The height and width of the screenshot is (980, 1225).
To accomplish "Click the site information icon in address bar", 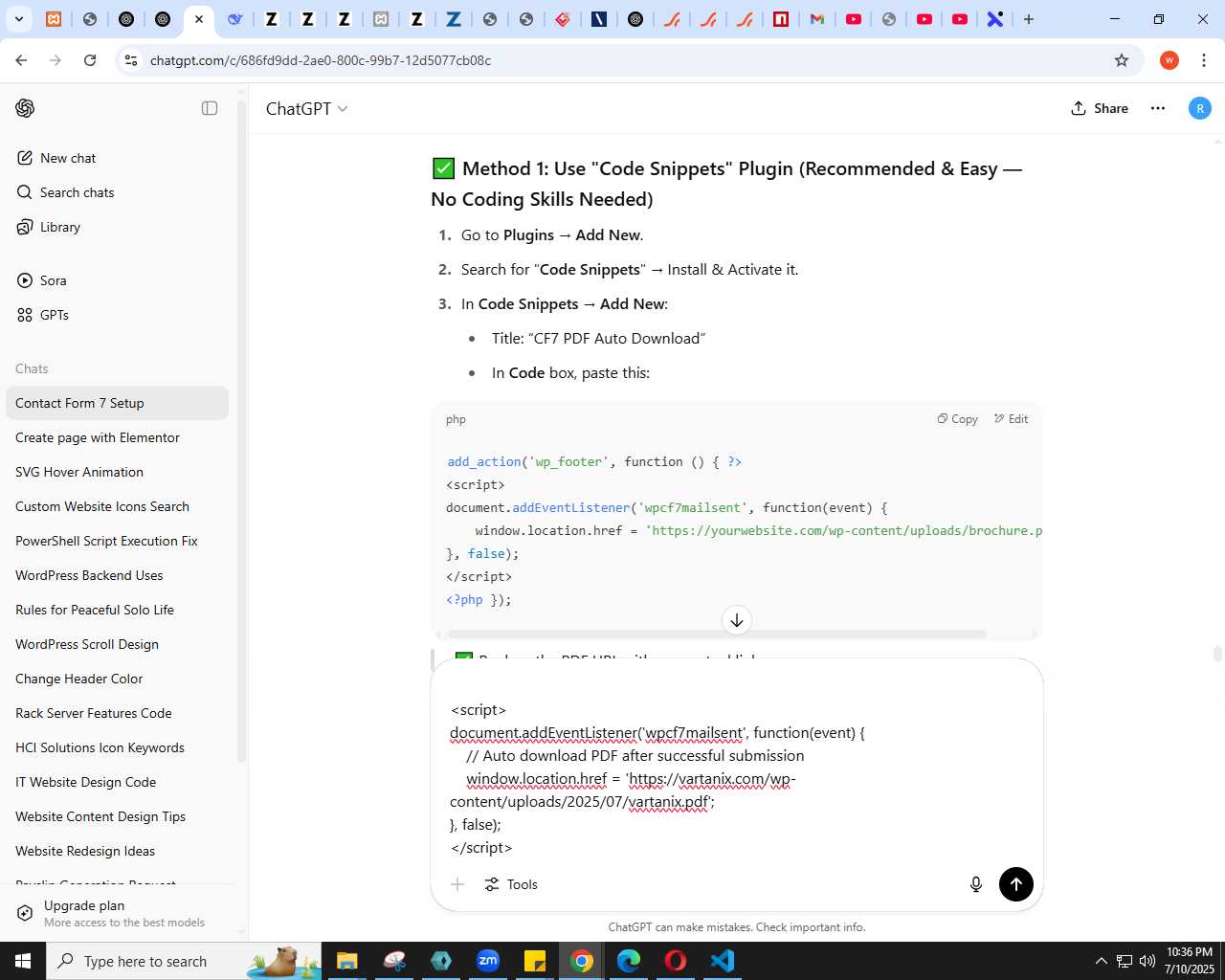I will click(x=131, y=60).
